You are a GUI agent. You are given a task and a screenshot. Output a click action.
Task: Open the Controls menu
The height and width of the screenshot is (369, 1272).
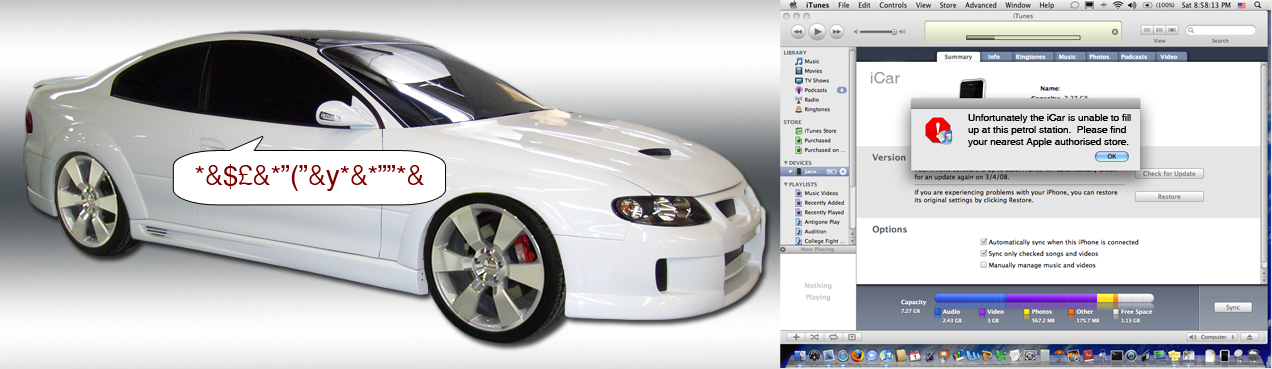click(893, 5)
